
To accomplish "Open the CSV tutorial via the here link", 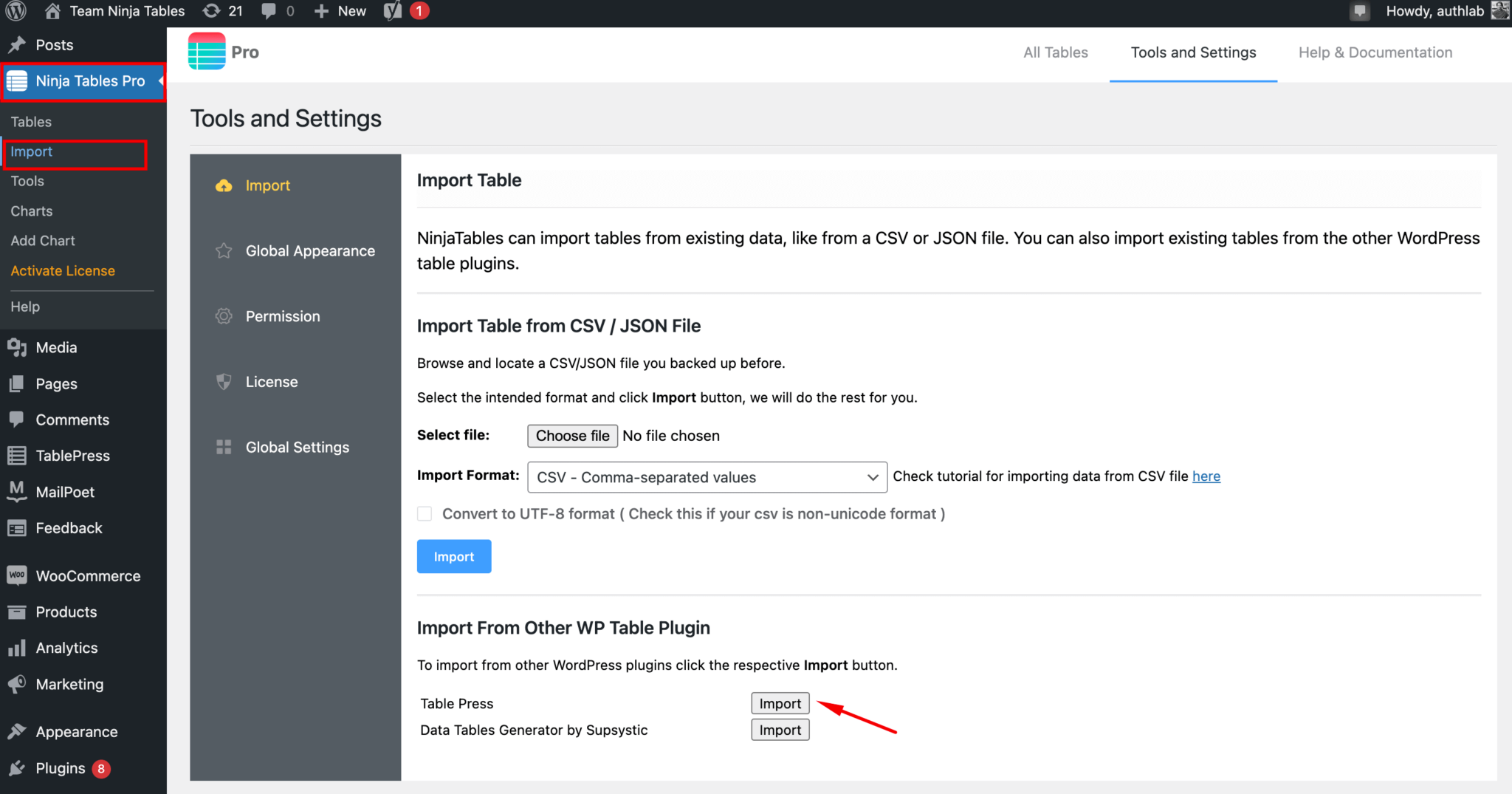I will point(1206,476).
